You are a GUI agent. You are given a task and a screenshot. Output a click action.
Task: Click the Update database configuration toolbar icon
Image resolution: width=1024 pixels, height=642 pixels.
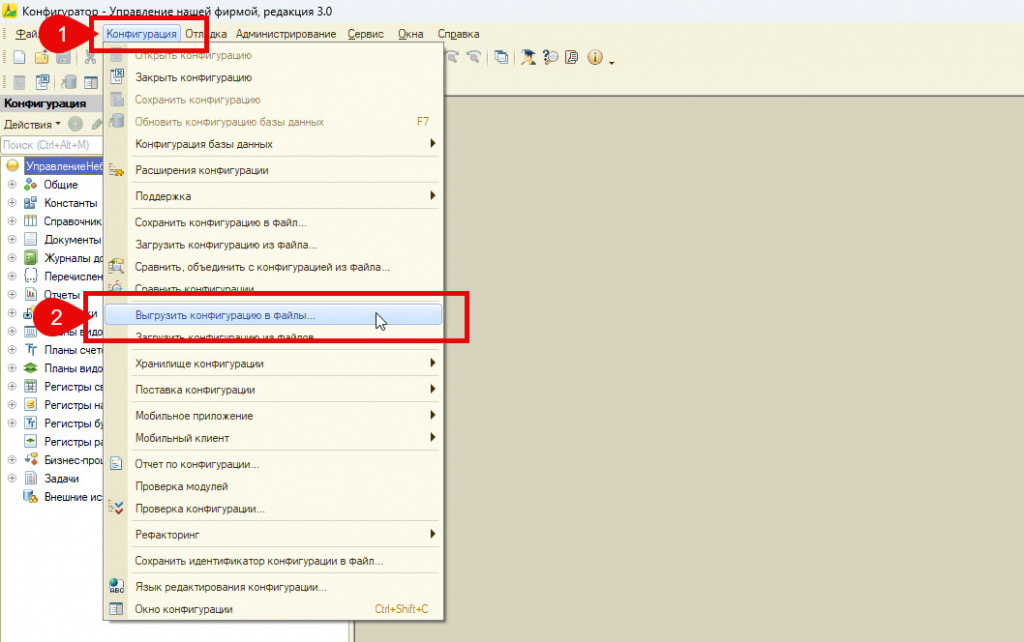tap(68, 82)
